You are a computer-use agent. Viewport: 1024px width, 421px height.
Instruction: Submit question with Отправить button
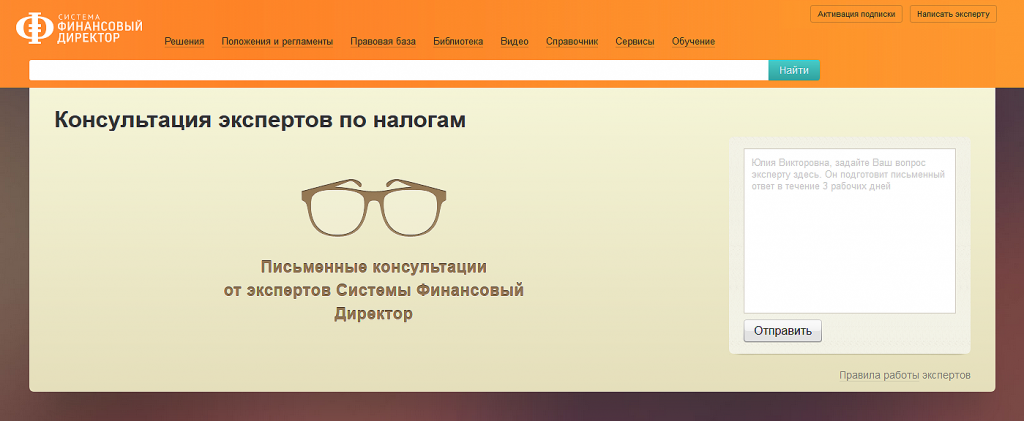pos(782,331)
